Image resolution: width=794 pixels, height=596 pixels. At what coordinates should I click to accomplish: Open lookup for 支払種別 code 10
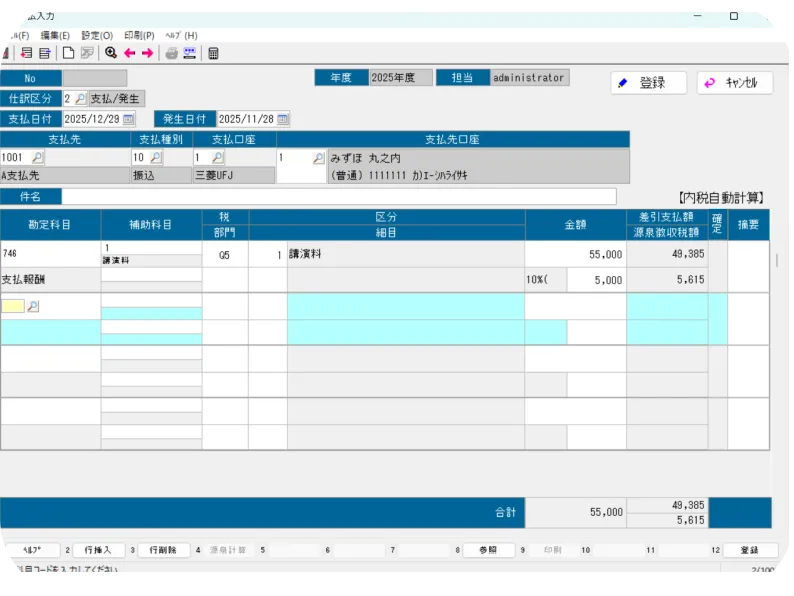(155, 158)
